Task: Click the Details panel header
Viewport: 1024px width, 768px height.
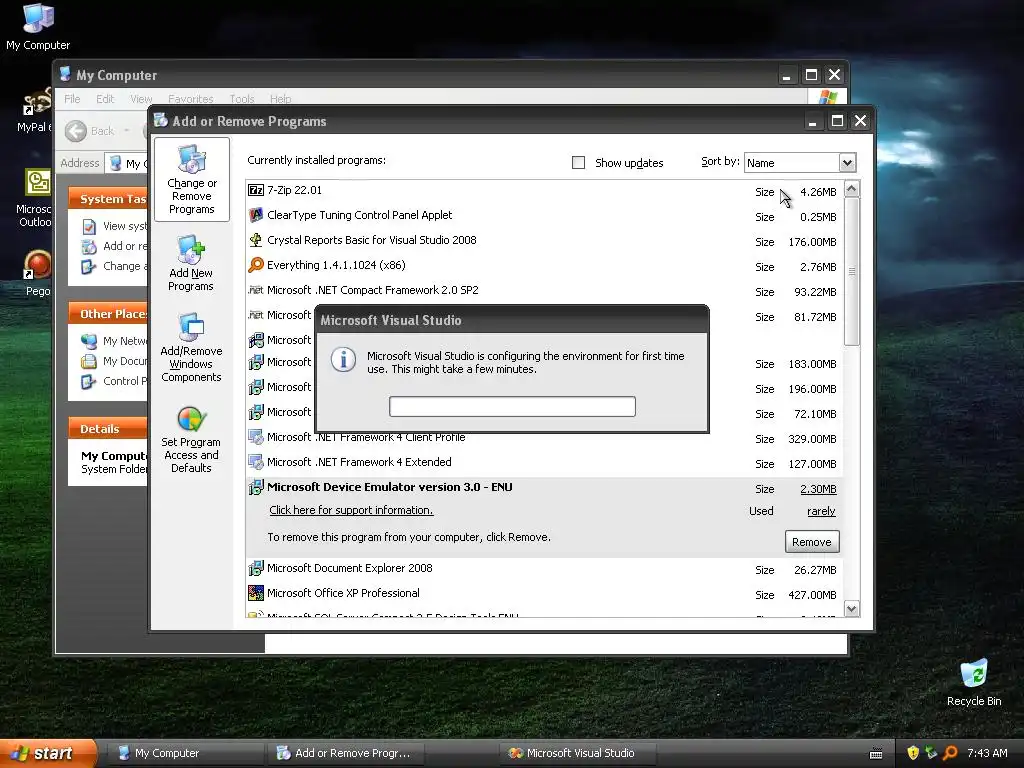Action: tap(108, 429)
